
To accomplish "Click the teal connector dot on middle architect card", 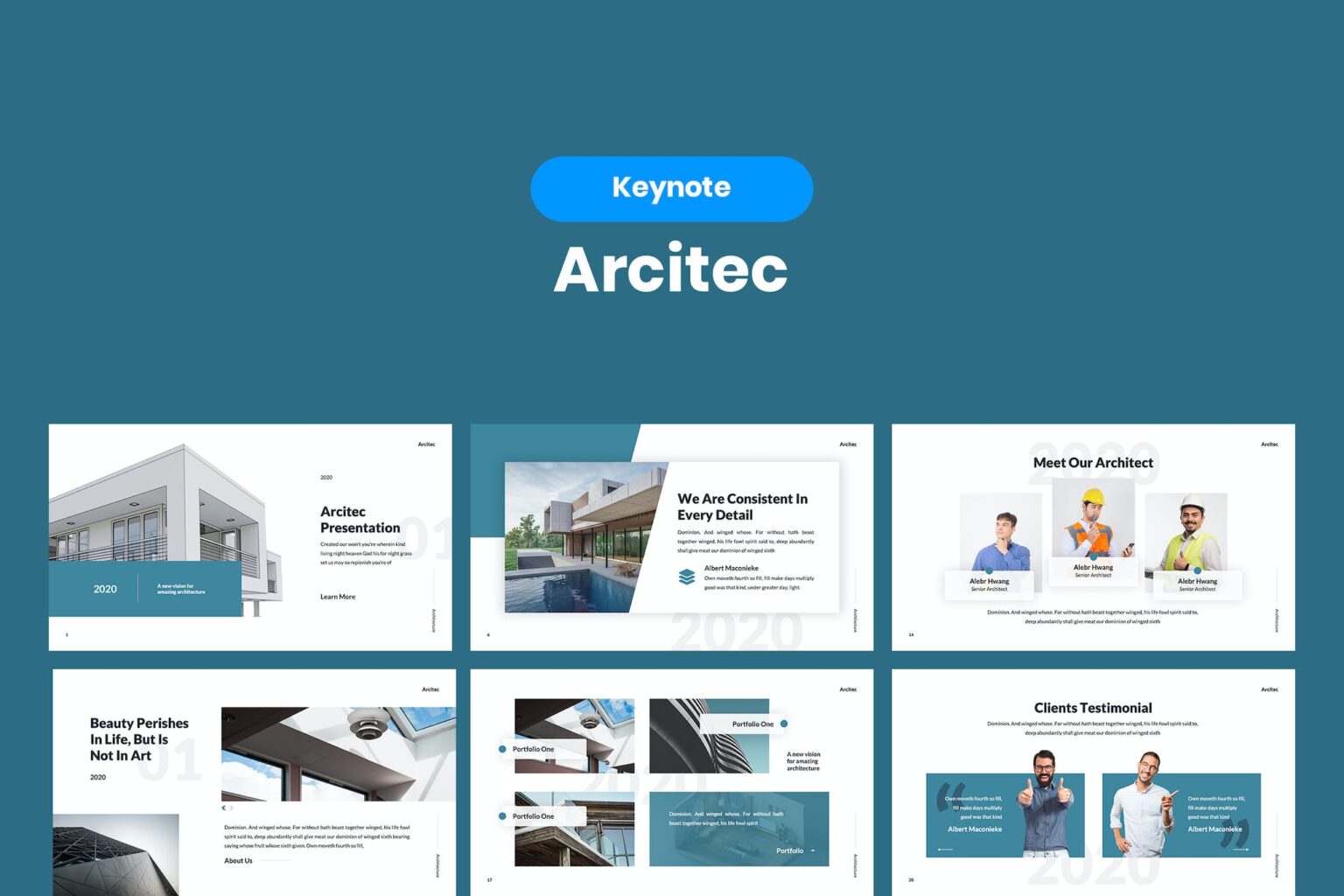I will click(x=1093, y=557).
